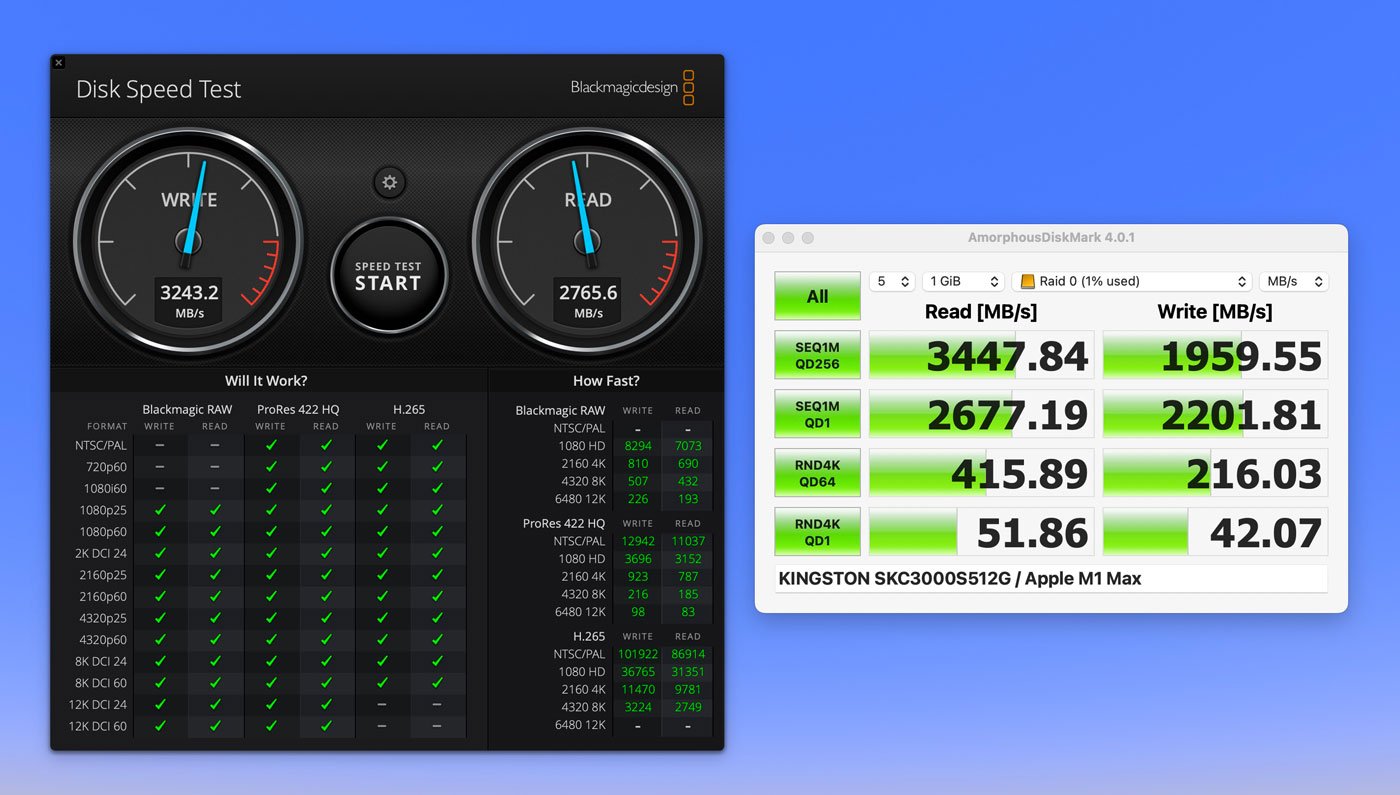Click H.265 NTSC/PAL write value 101922

pos(636,654)
